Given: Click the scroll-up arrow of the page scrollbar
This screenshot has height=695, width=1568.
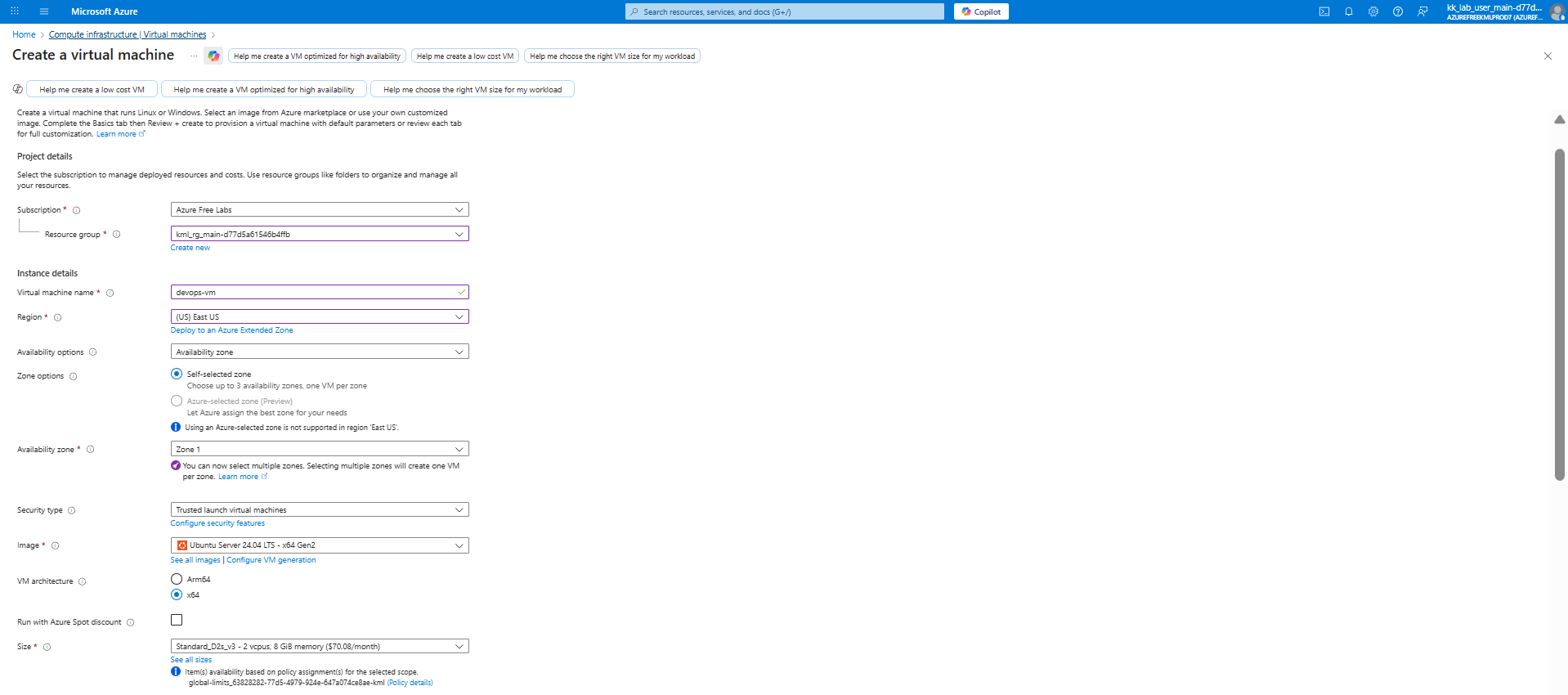Looking at the screenshot, I should [x=1560, y=119].
